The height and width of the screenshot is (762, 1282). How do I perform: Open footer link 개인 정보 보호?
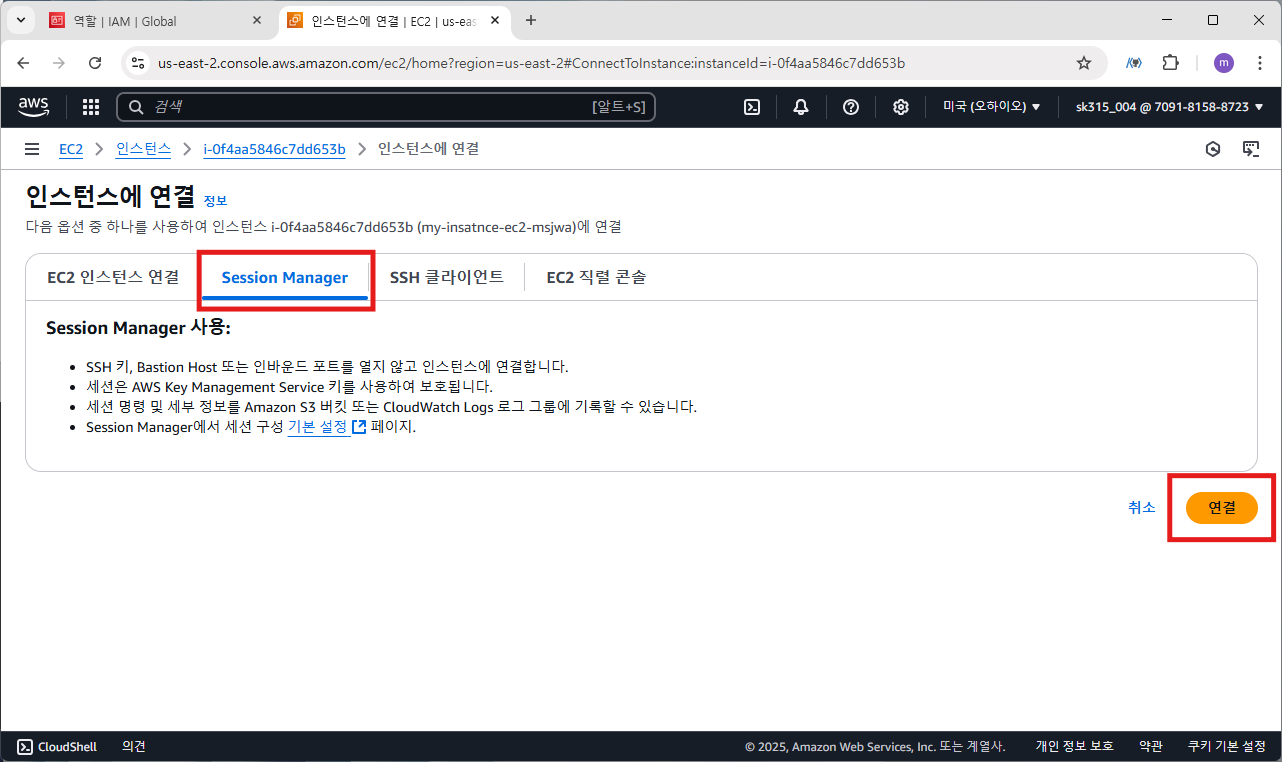(1075, 746)
